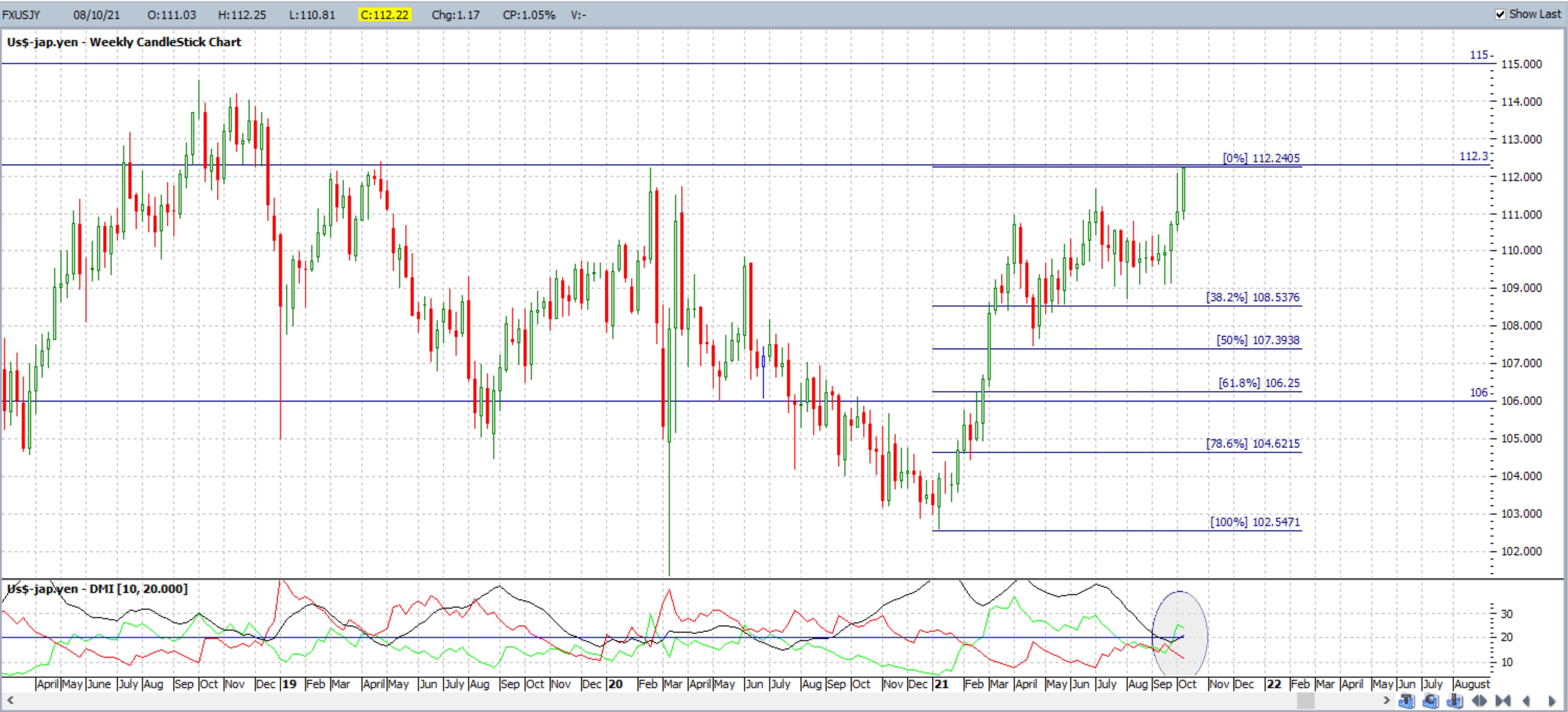Click the 115 horizontal line label
This screenshot has height=712, width=1568.
coord(1479,55)
